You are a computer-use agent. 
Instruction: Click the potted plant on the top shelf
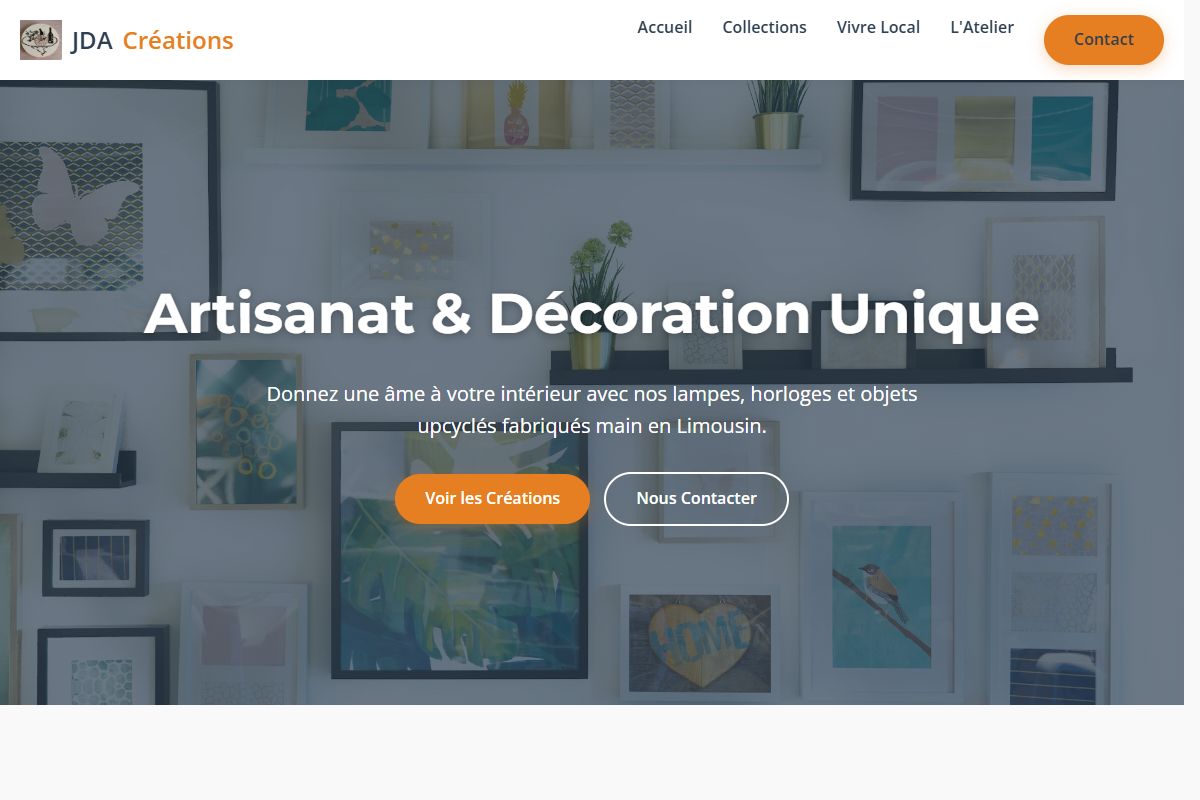[x=777, y=114]
